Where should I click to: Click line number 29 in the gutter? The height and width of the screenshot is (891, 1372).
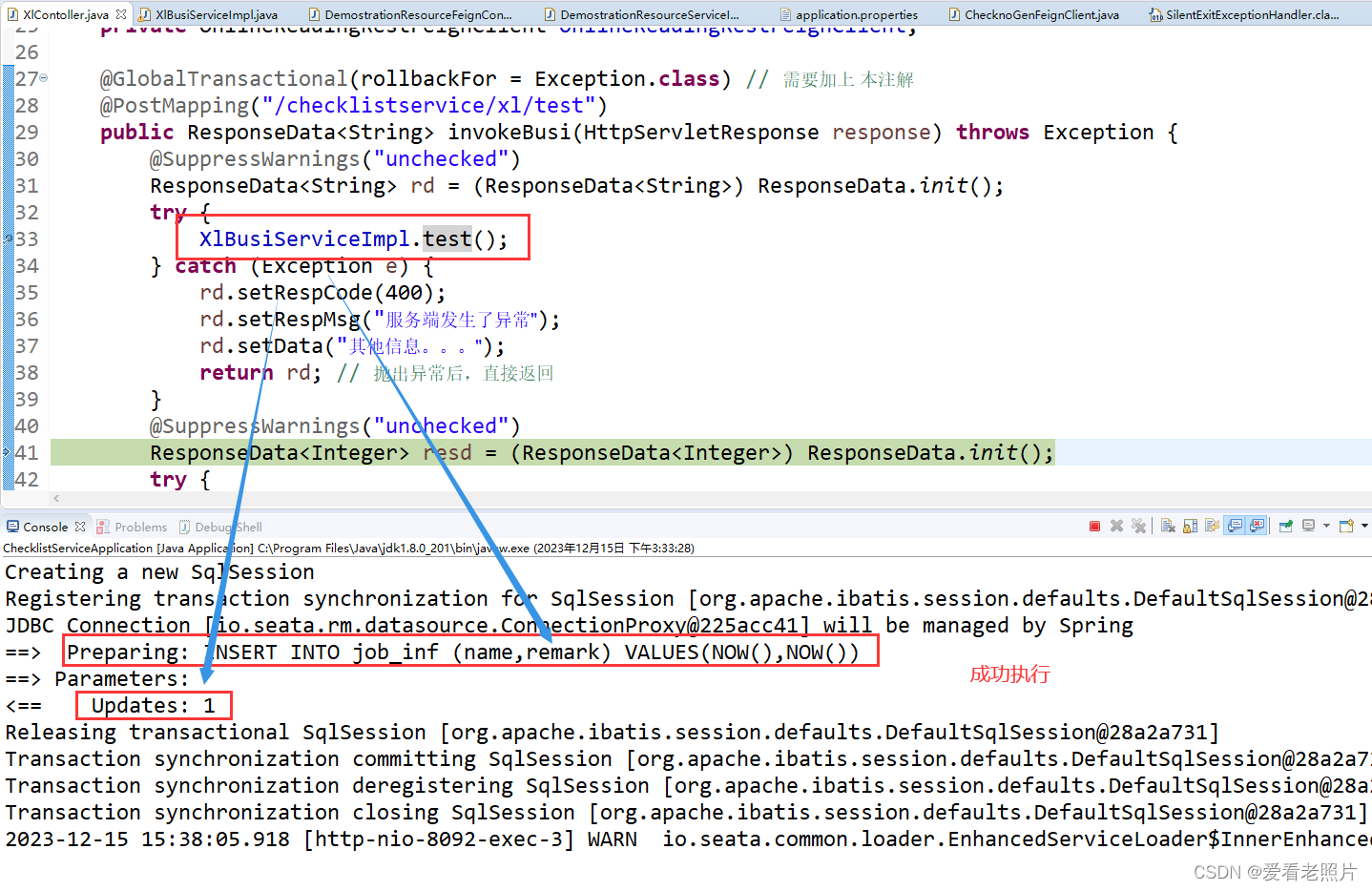[27, 132]
